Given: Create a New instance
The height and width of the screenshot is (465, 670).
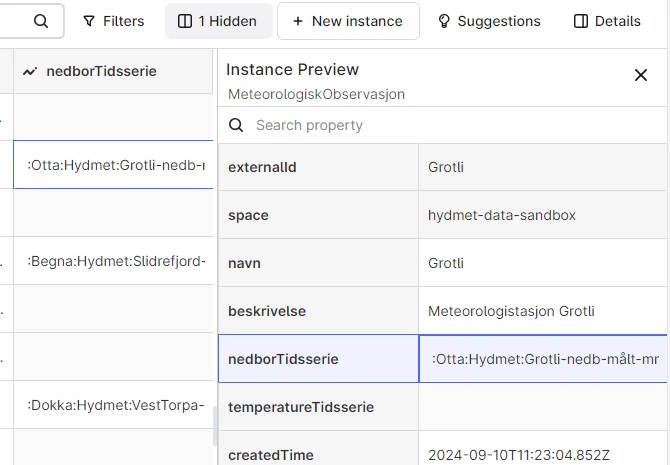Looking at the screenshot, I should [x=347, y=21].
